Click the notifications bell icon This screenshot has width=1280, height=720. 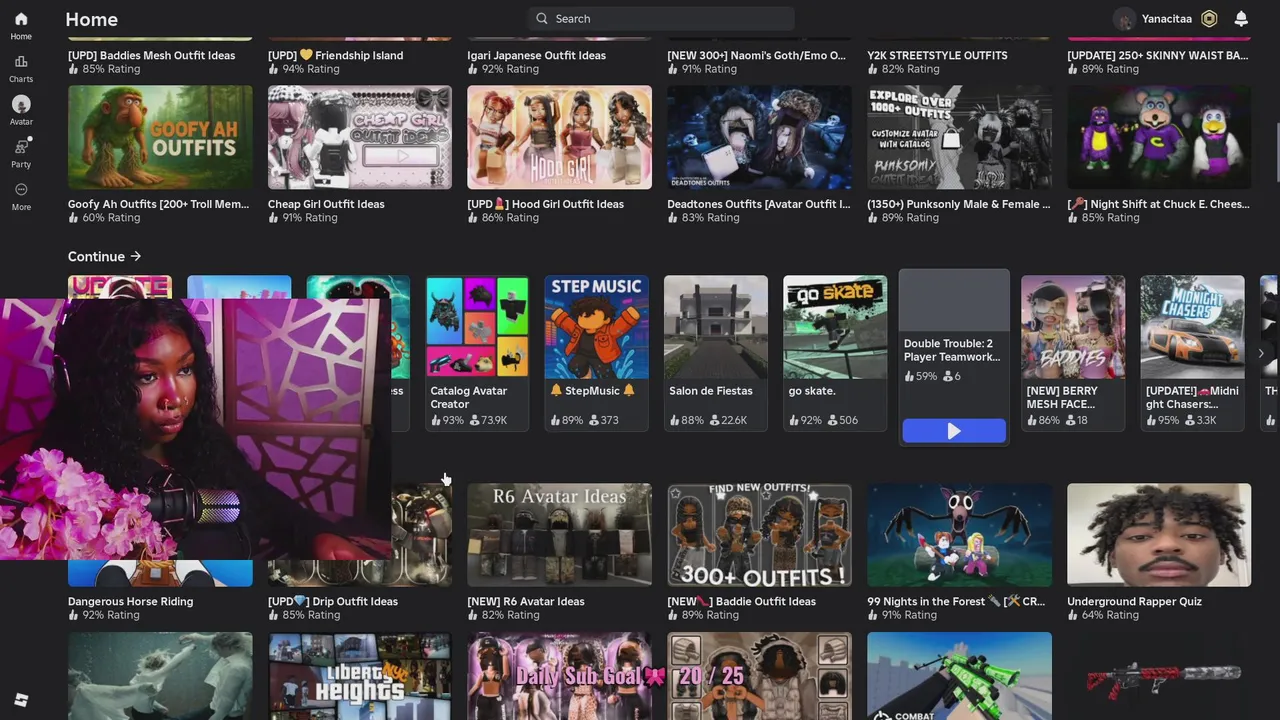(x=1241, y=19)
